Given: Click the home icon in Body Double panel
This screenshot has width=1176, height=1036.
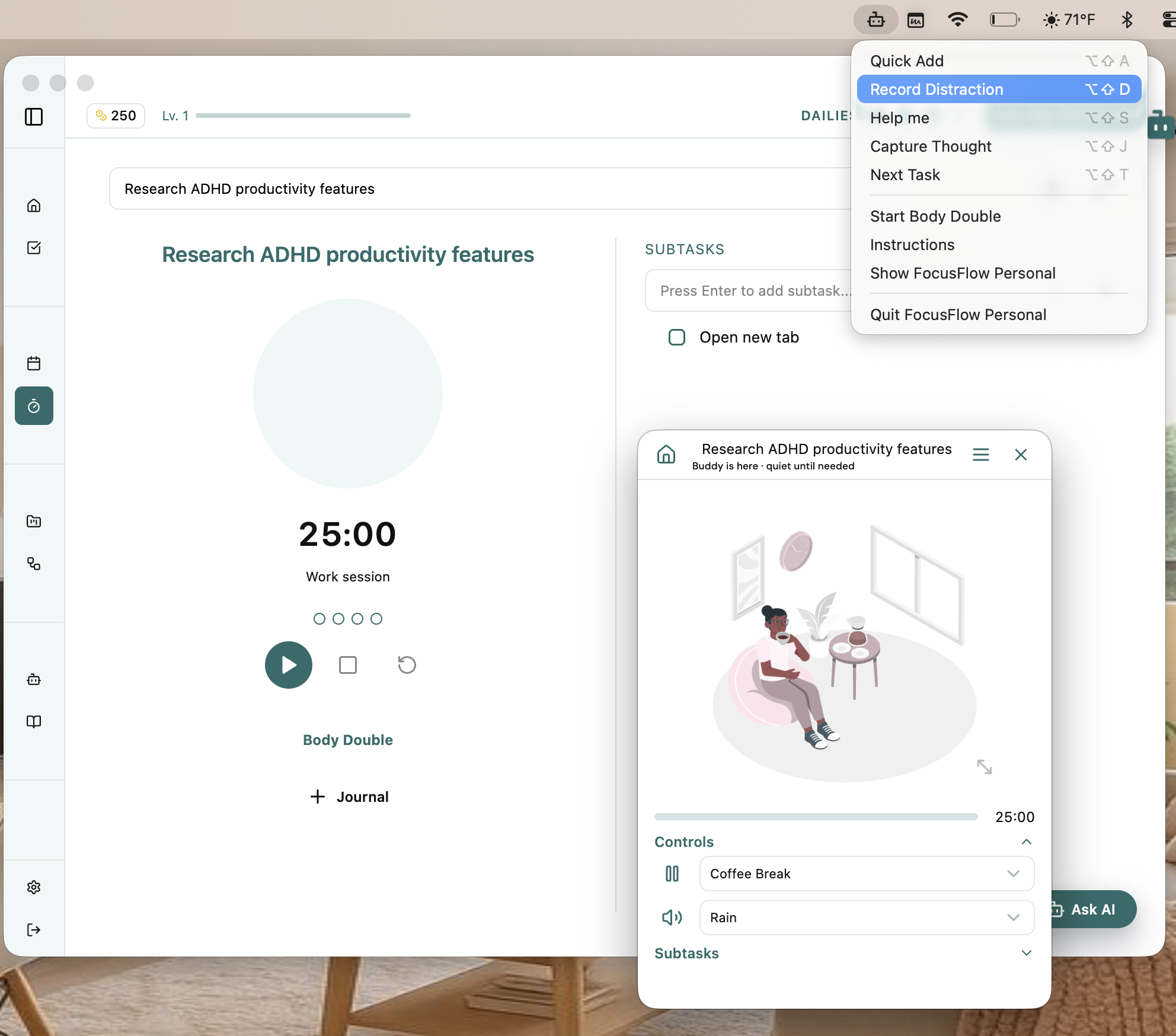Looking at the screenshot, I should pyautogui.click(x=666, y=455).
